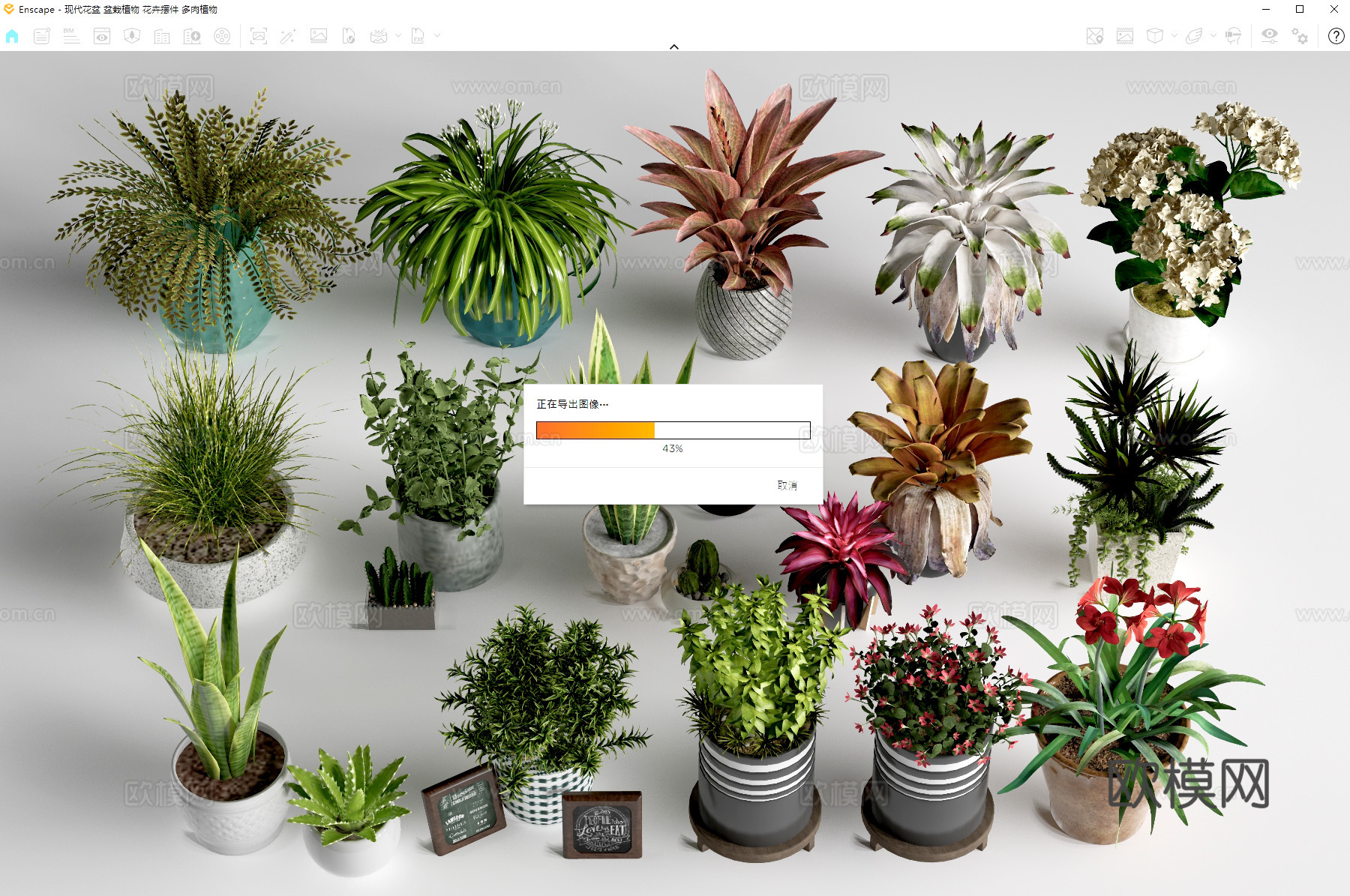Open the custom asset library lightning-building icon
The image size is (1350, 896).
tap(192, 36)
